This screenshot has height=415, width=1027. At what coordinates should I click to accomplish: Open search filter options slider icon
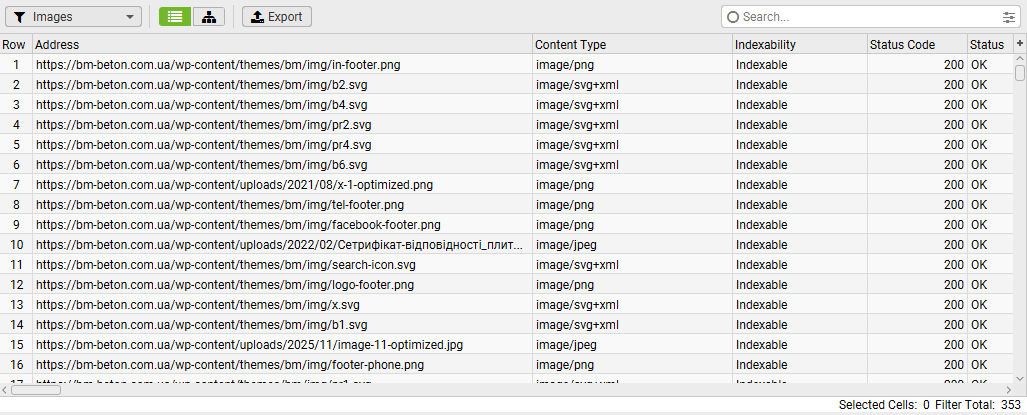click(1008, 17)
